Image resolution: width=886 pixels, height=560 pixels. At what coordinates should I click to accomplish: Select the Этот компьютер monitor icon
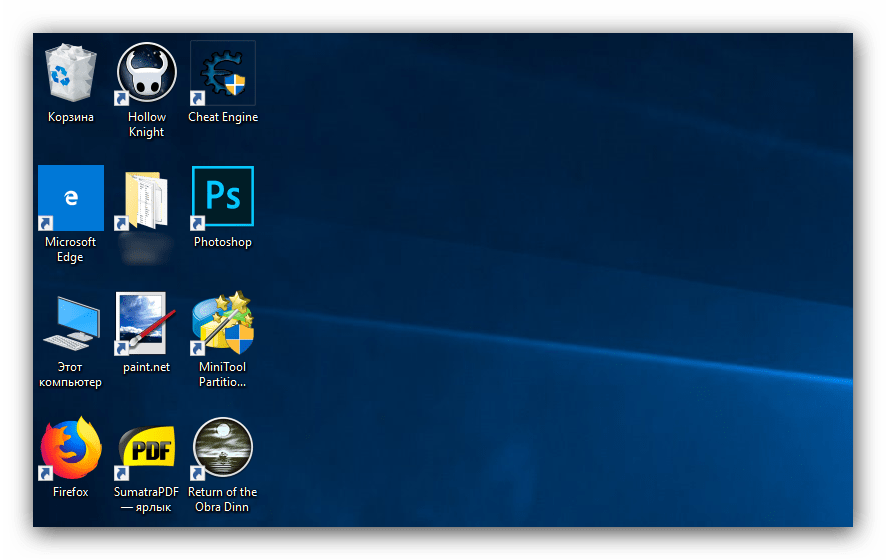coord(71,323)
